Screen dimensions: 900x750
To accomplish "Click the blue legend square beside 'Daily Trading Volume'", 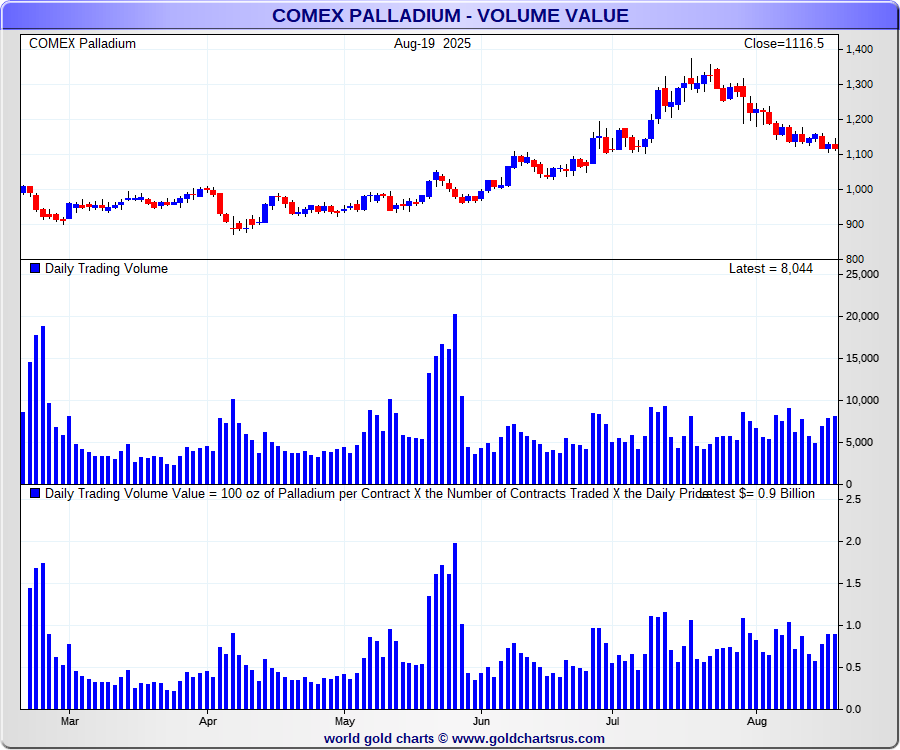I will (35, 268).
